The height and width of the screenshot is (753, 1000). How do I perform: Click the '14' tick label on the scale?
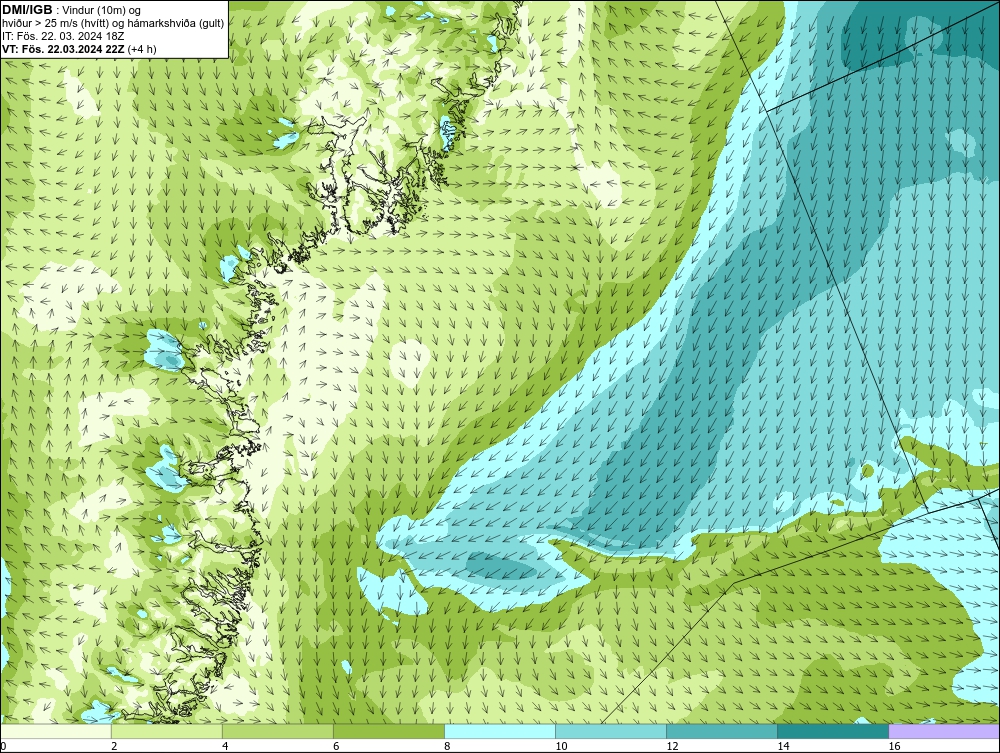pos(783,746)
